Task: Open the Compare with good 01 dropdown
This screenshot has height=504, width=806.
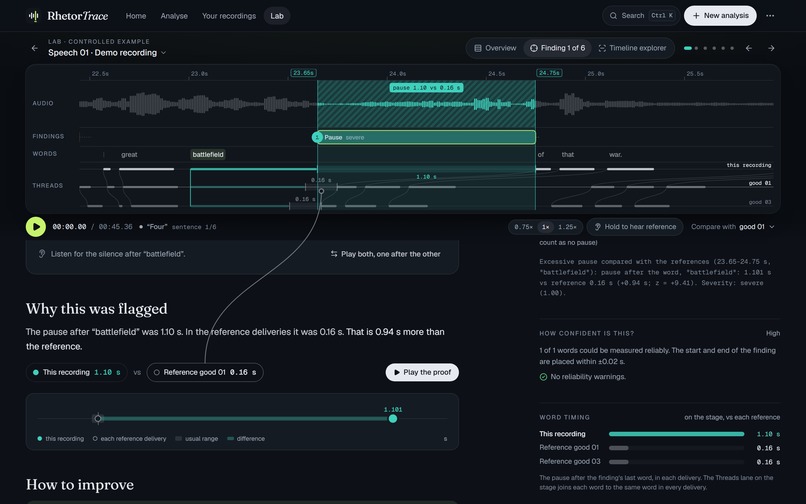Action: click(x=733, y=227)
